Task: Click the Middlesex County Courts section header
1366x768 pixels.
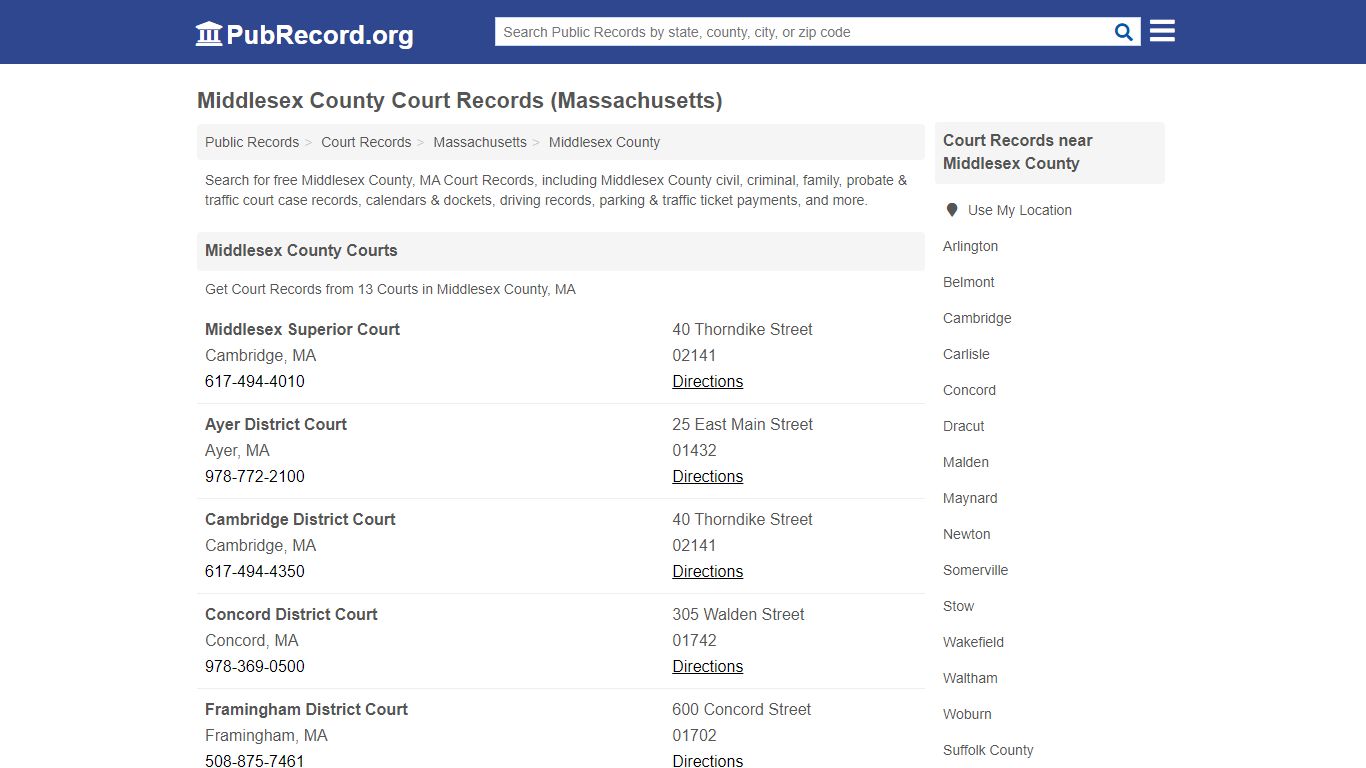Action: (301, 250)
